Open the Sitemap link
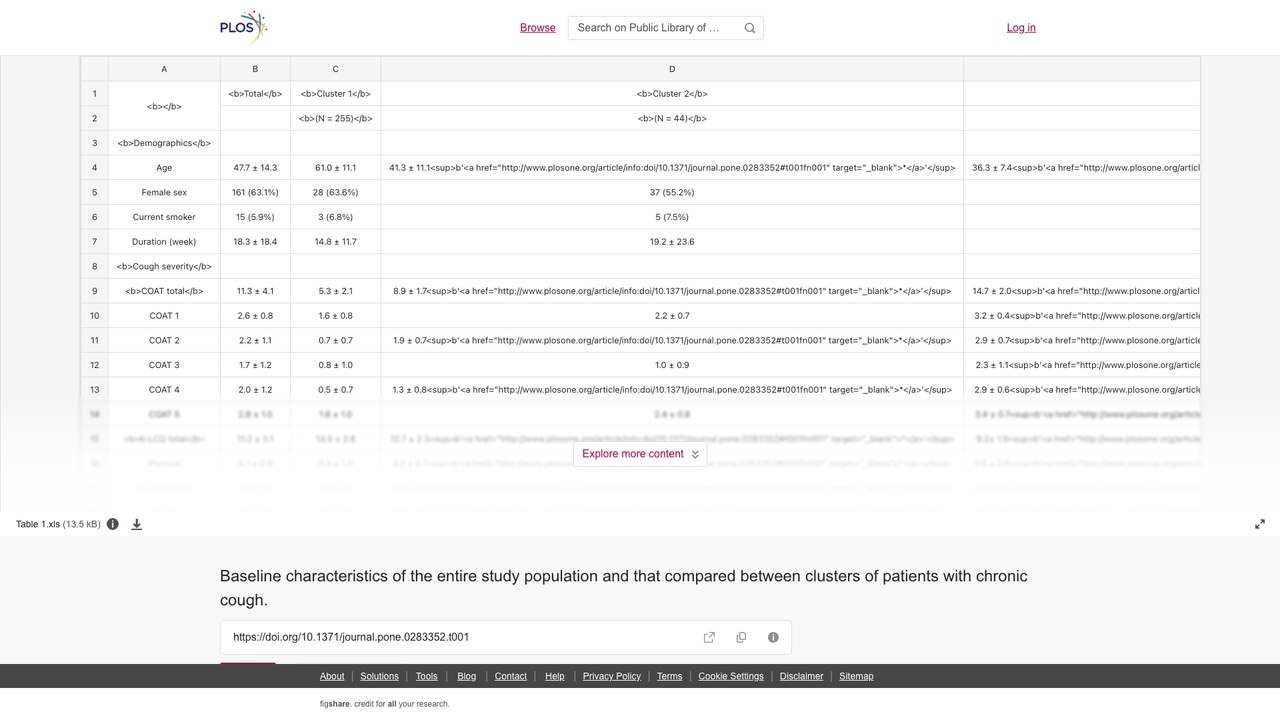1280x720 pixels. point(856,676)
